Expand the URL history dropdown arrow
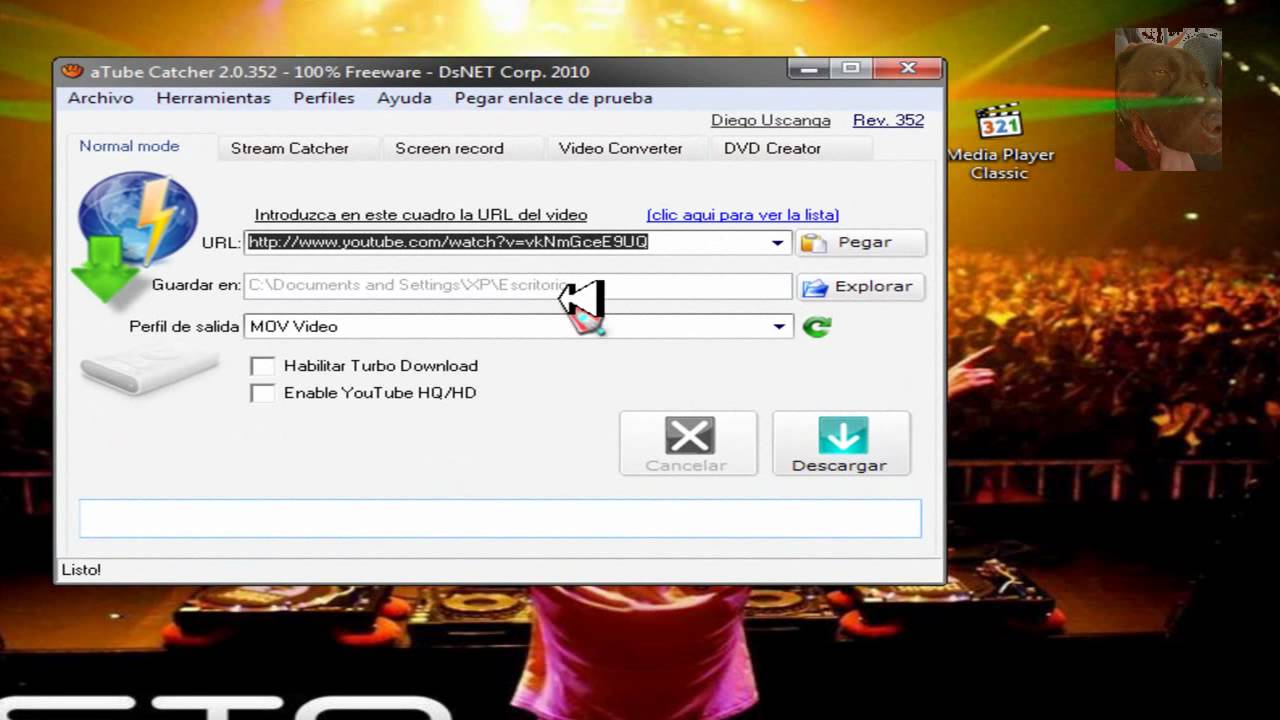 click(x=778, y=242)
